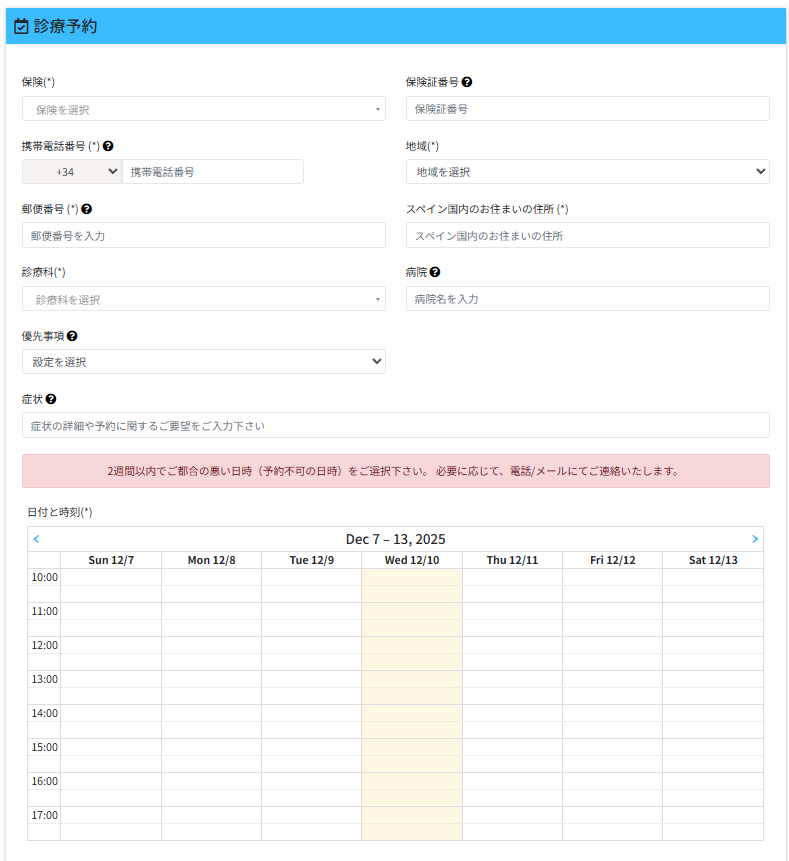Select the 14:00 slot on Fri 12/12
Viewport: 789px width, 861px height.
612,713
